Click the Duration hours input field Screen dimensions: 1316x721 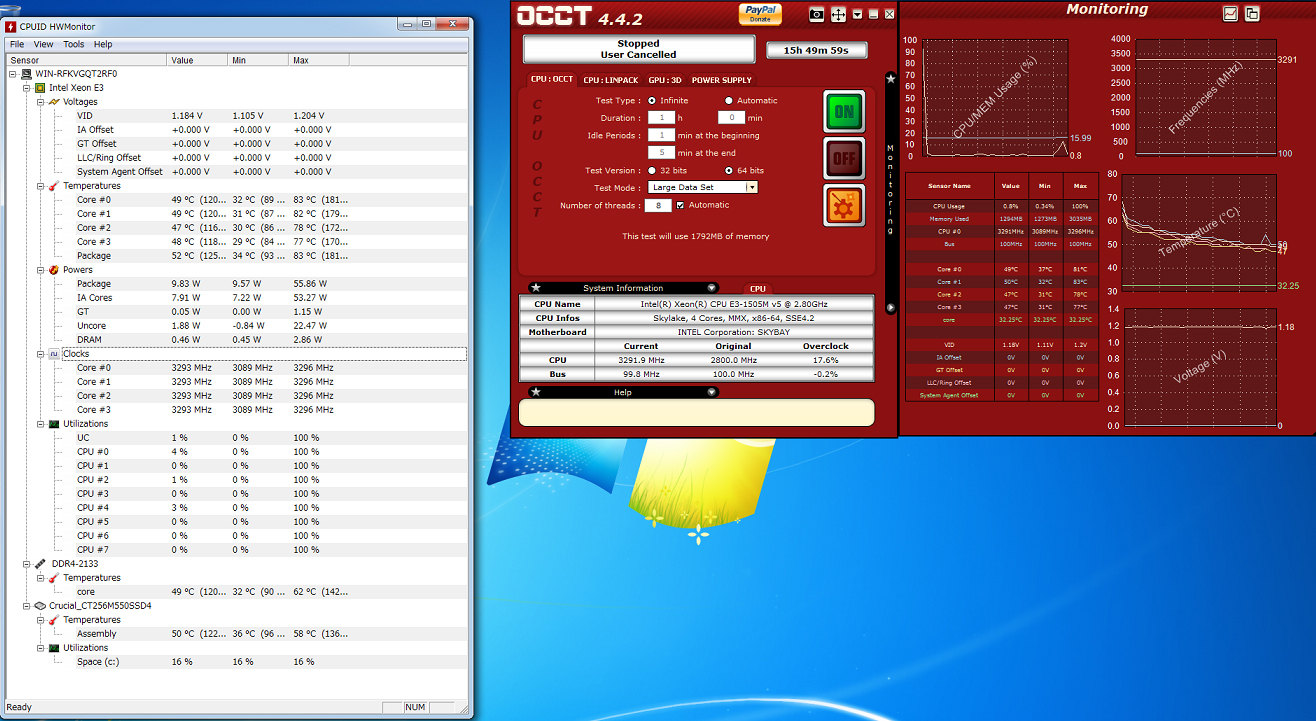point(660,118)
